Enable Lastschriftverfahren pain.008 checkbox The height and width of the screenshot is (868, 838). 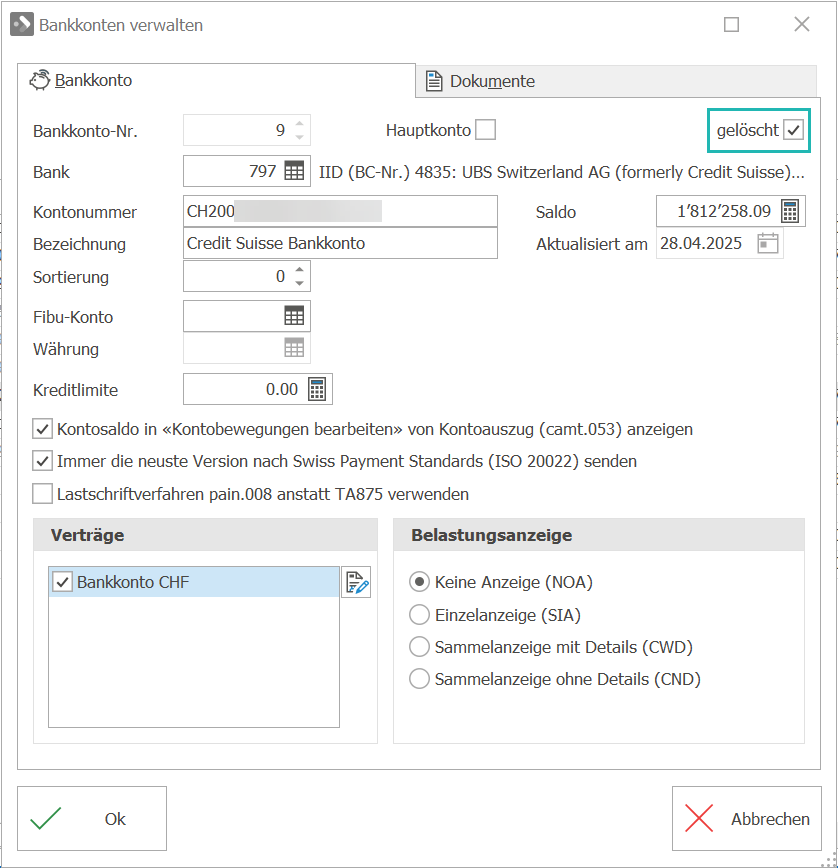(x=43, y=494)
